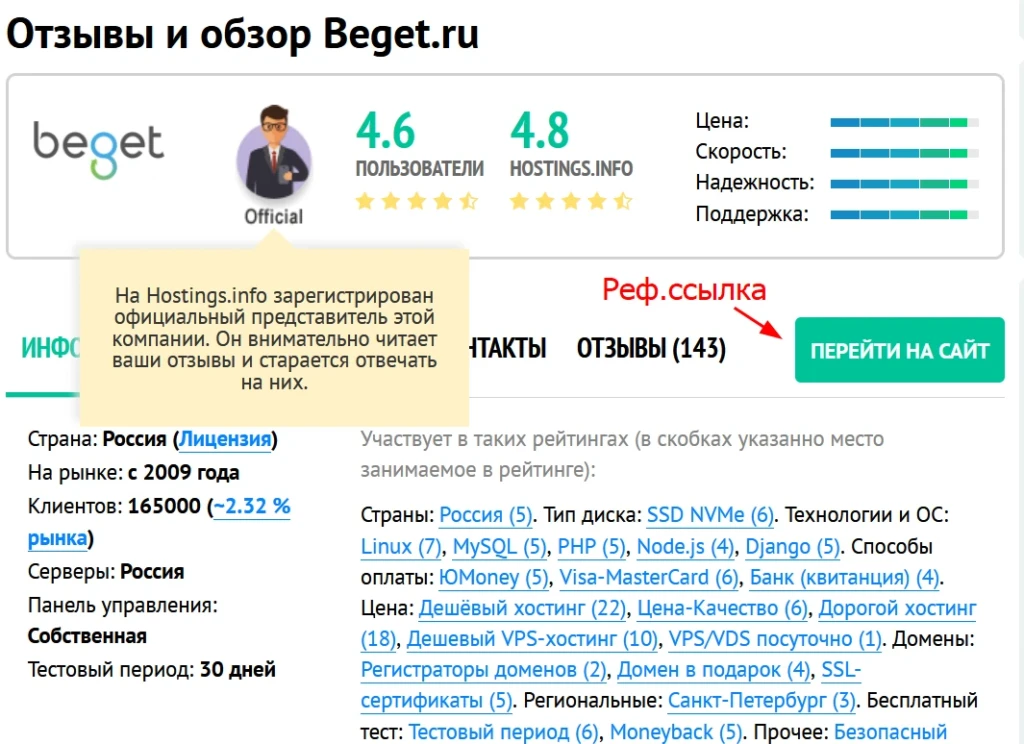Click the 'с 2009 года' value
The width and height of the screenshot is (1024, 744).
tap(184, 472)
